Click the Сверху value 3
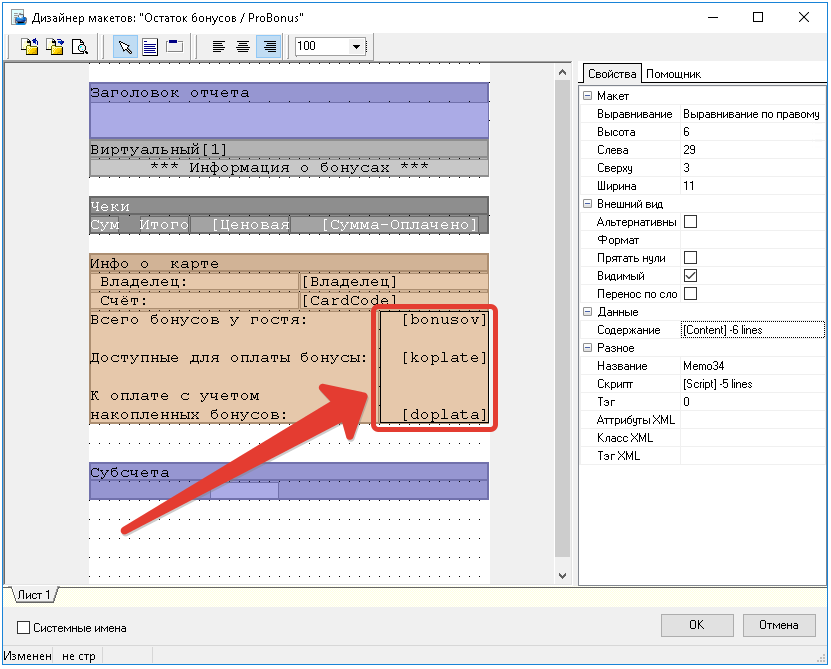 (x=753, y=168)
